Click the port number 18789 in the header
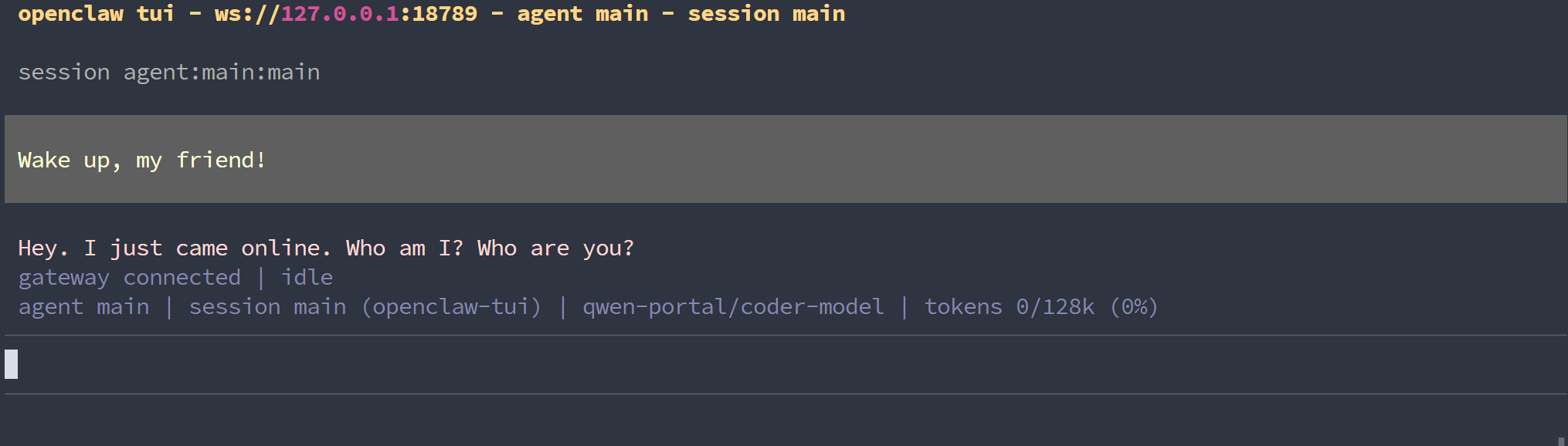This screenshot has width=1568, height=446. pyautogui.click(x=444, y=14)
